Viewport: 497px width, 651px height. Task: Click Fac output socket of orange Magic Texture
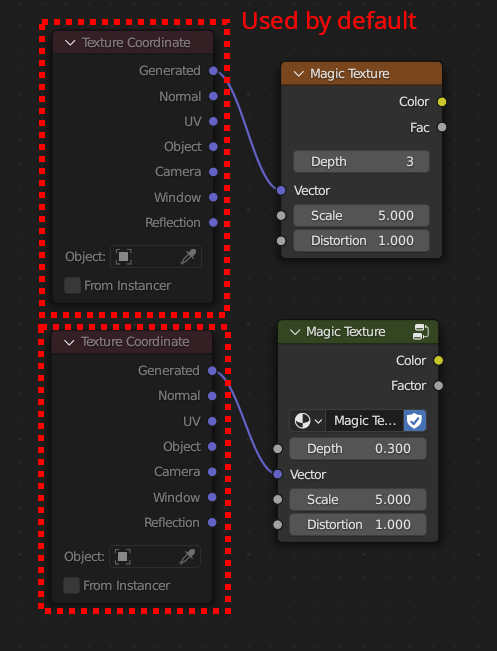point(442,127)
